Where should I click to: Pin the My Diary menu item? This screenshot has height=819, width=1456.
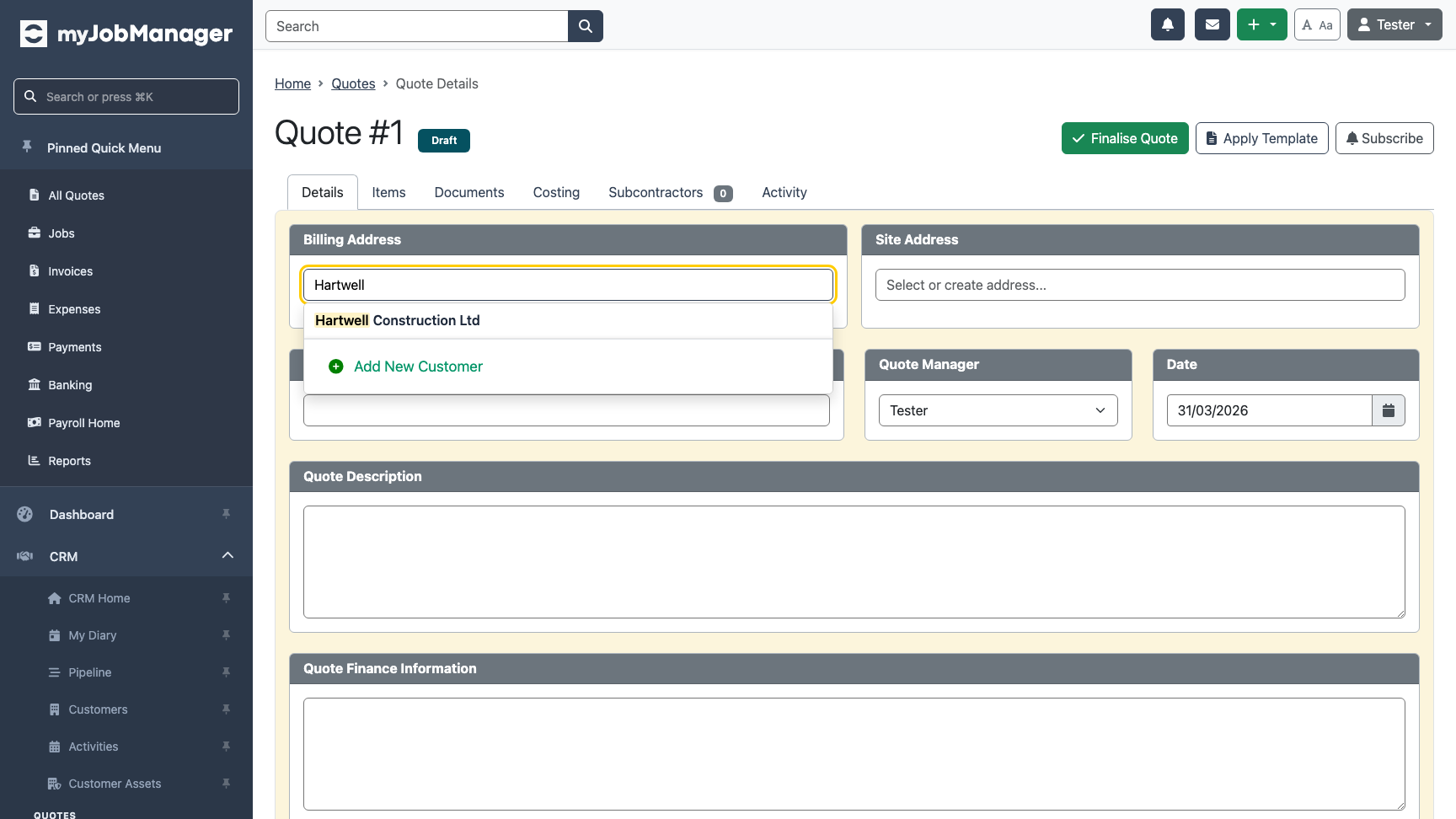point(226,635)
